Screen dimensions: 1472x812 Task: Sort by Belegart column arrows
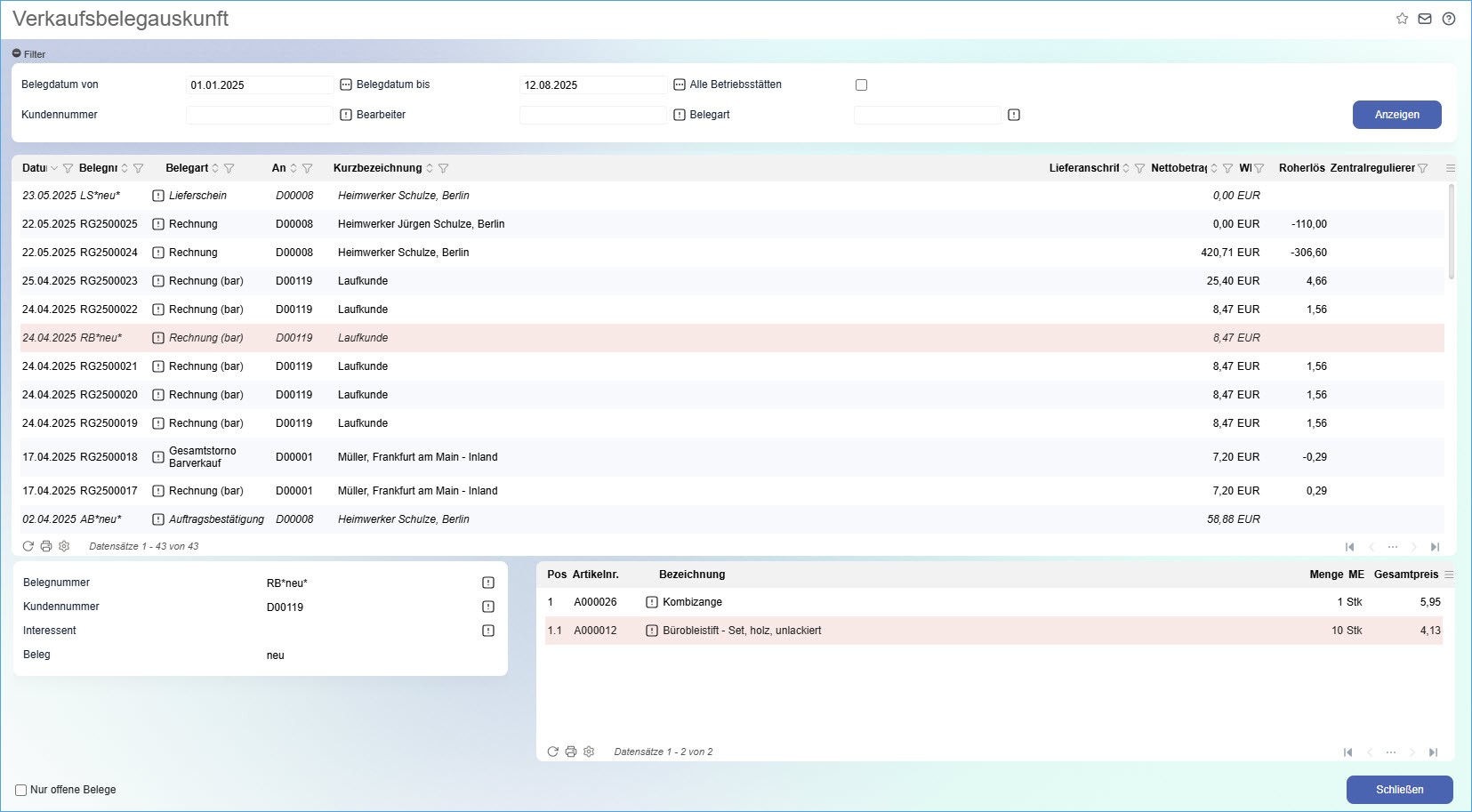(215, 168)
